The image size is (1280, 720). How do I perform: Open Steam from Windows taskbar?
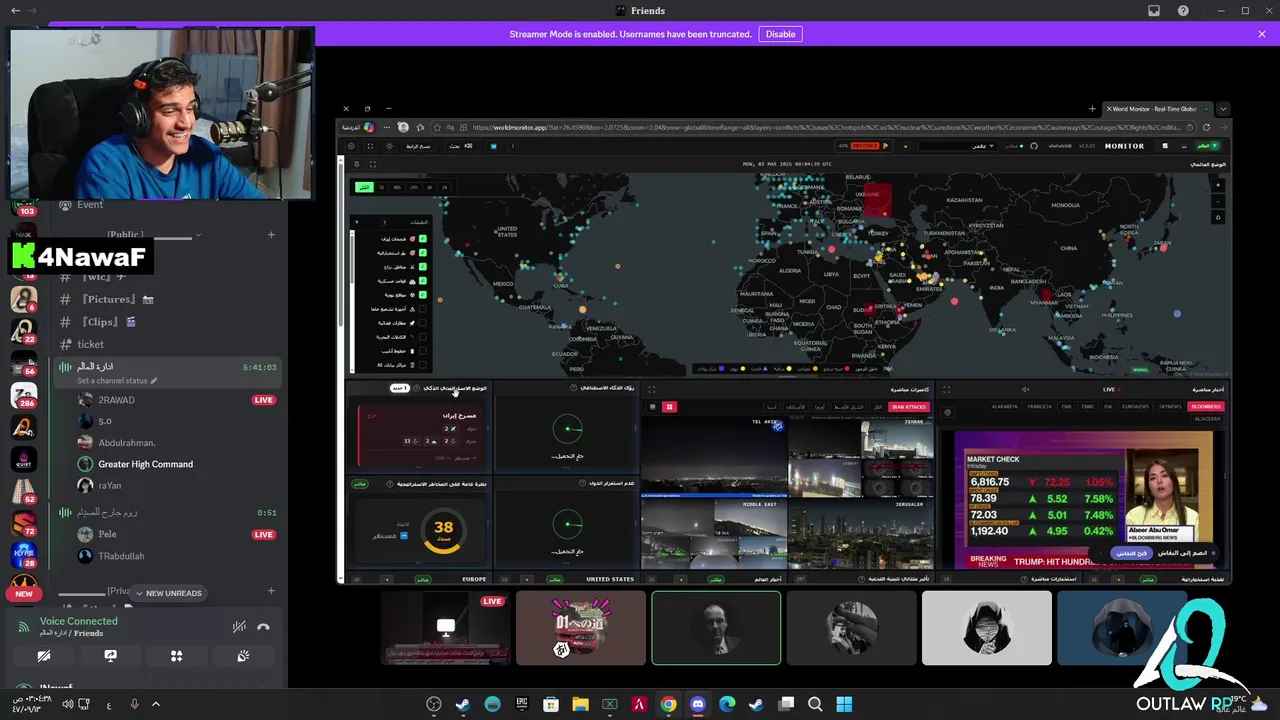463,704
